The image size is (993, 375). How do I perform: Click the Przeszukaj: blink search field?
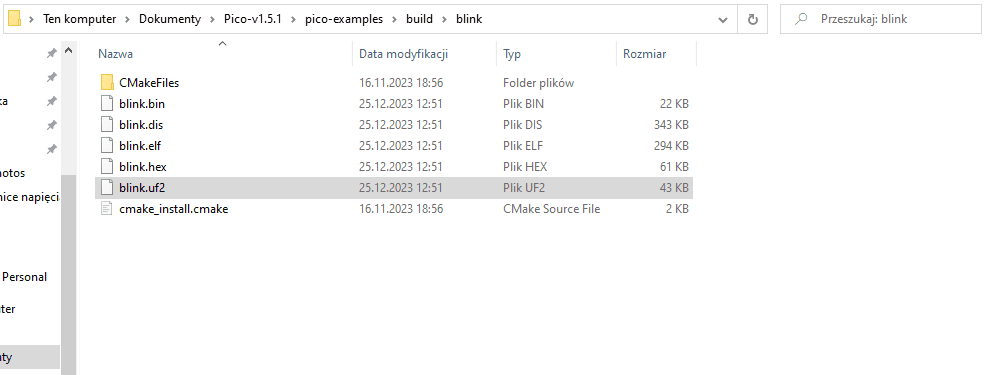pos(881,19)
